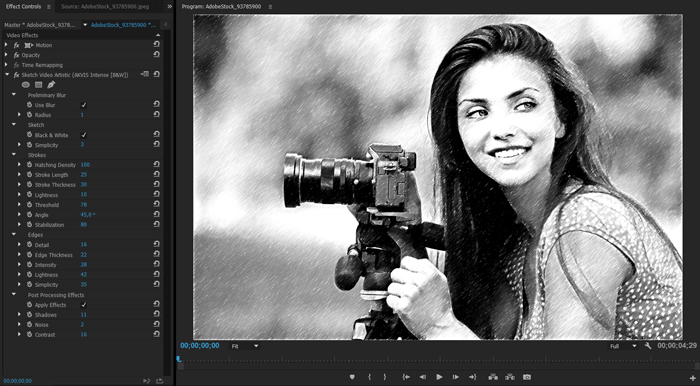The image size is (700, 386).
Task: Reset the Sketch Video Artistic effect
Action: 157,75
